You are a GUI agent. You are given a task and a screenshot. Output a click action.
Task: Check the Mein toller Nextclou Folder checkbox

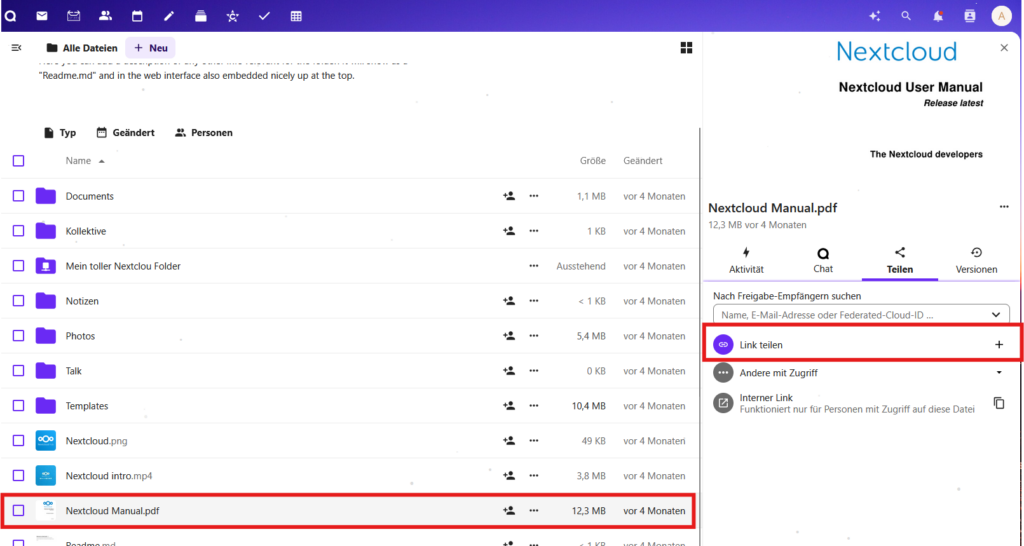[18, 266]
